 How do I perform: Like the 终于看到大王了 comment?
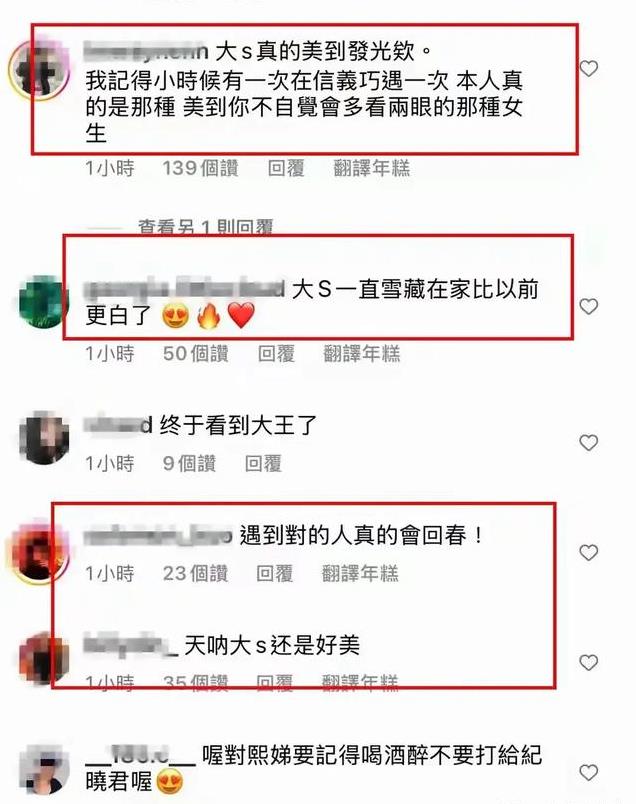click(588, 442)
